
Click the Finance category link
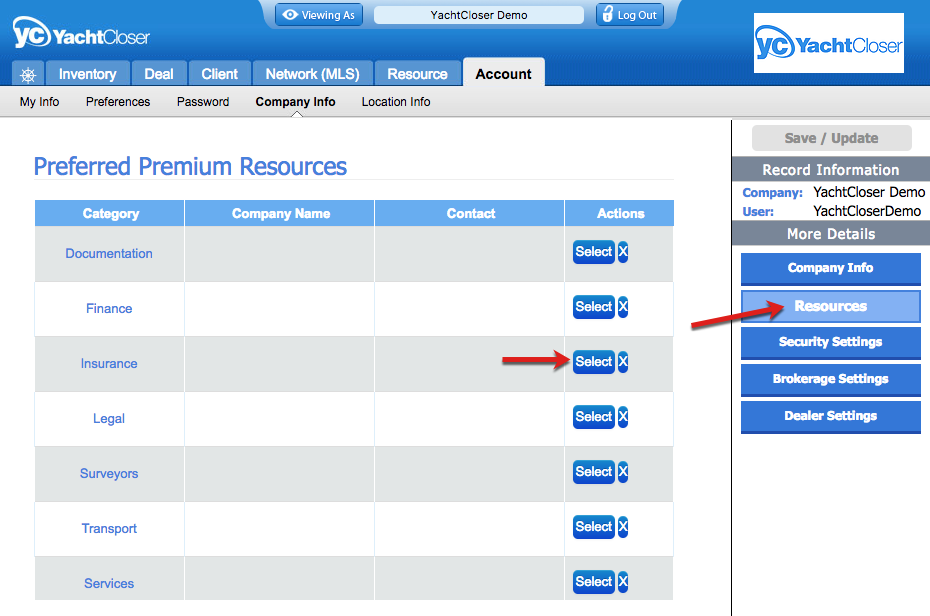point(109,308)
